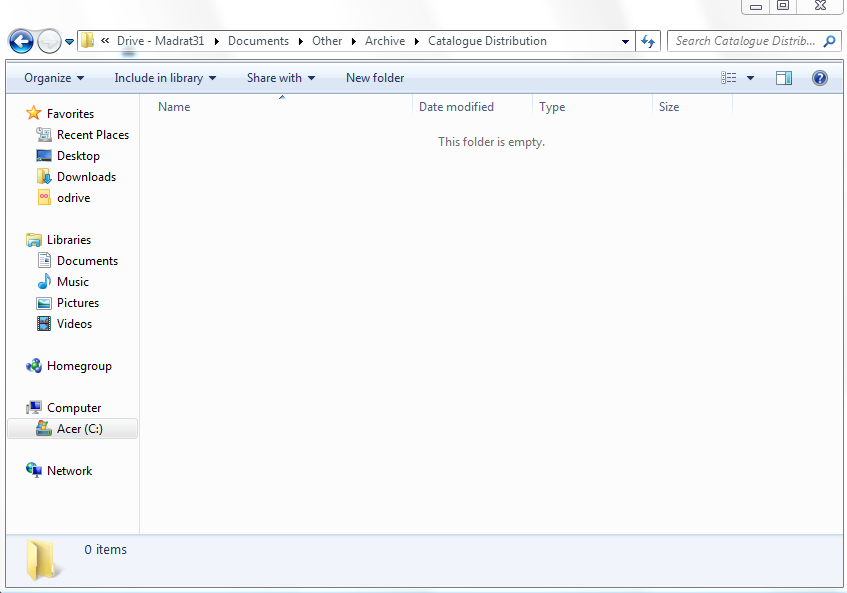Click the Name column header
The height and width of the screenshot is (593, 847).
[174, 107]
